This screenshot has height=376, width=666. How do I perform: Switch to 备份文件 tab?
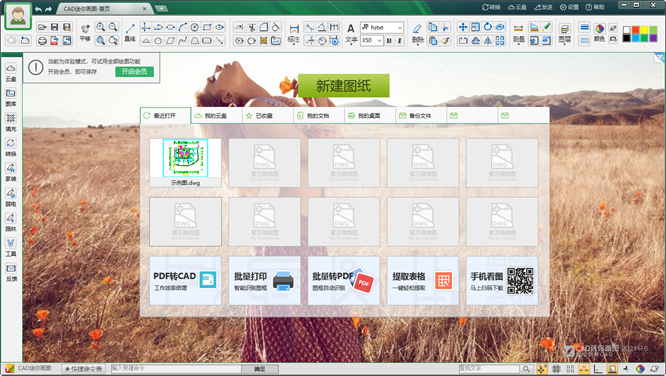coord(421,116)
